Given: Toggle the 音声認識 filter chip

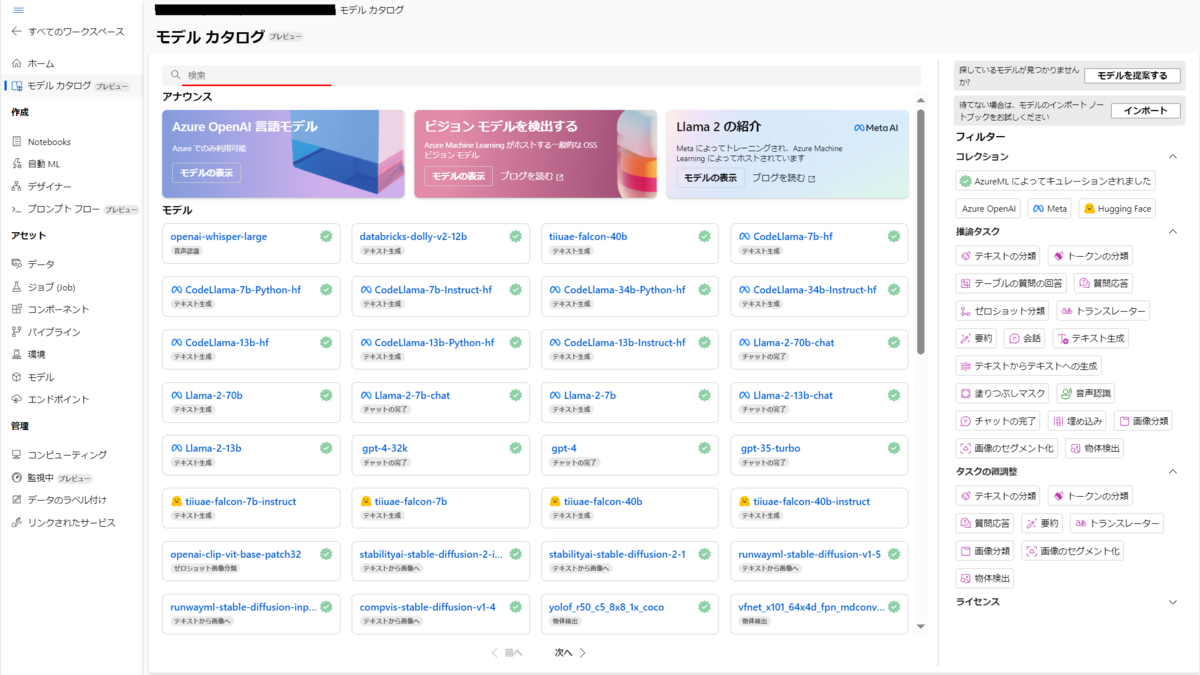Looking at the screenshot, I should (1085, 393).
